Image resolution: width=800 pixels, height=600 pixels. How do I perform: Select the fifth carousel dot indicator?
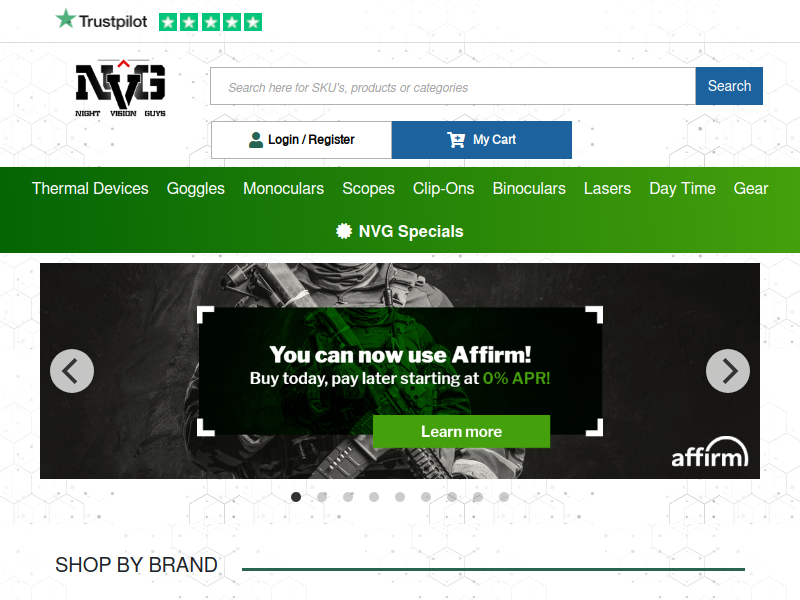(400, 497)
